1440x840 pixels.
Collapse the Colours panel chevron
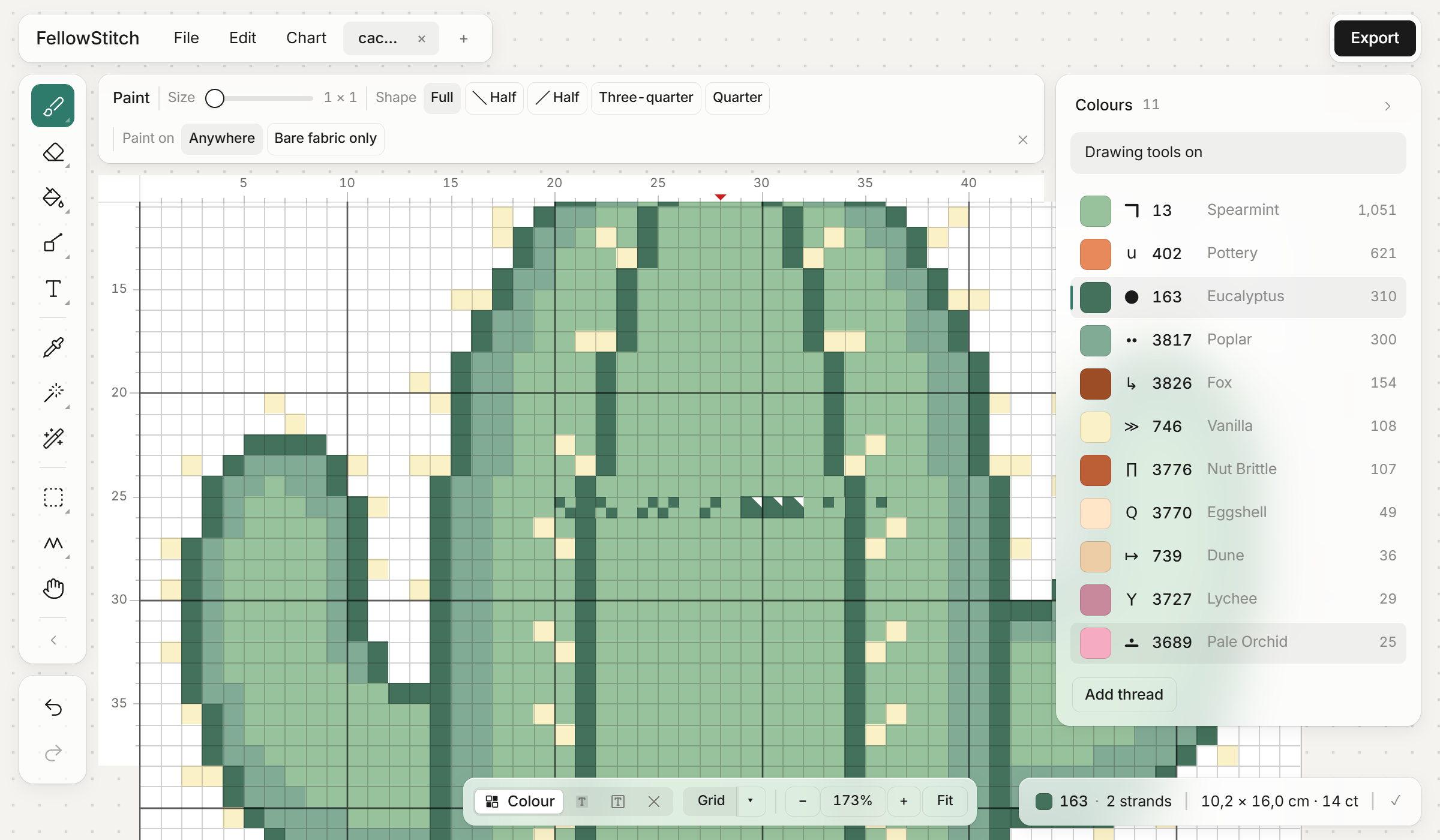pyautogui.click(x=1387, y=106)
